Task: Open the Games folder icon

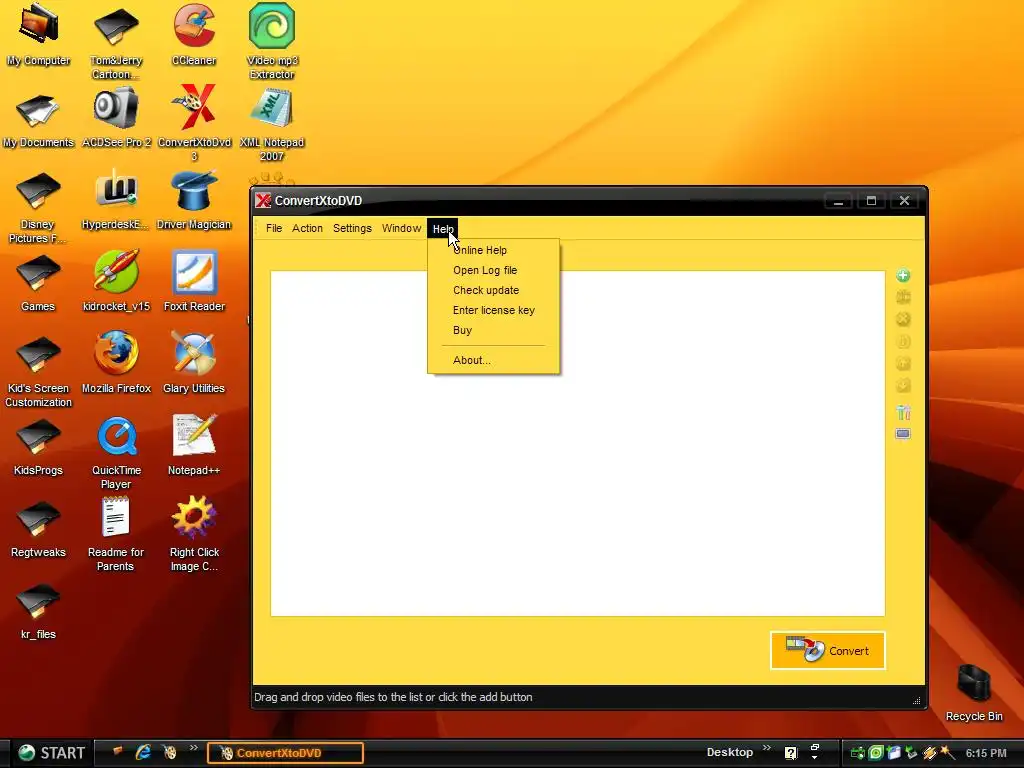Action: [x=38, y=282]
